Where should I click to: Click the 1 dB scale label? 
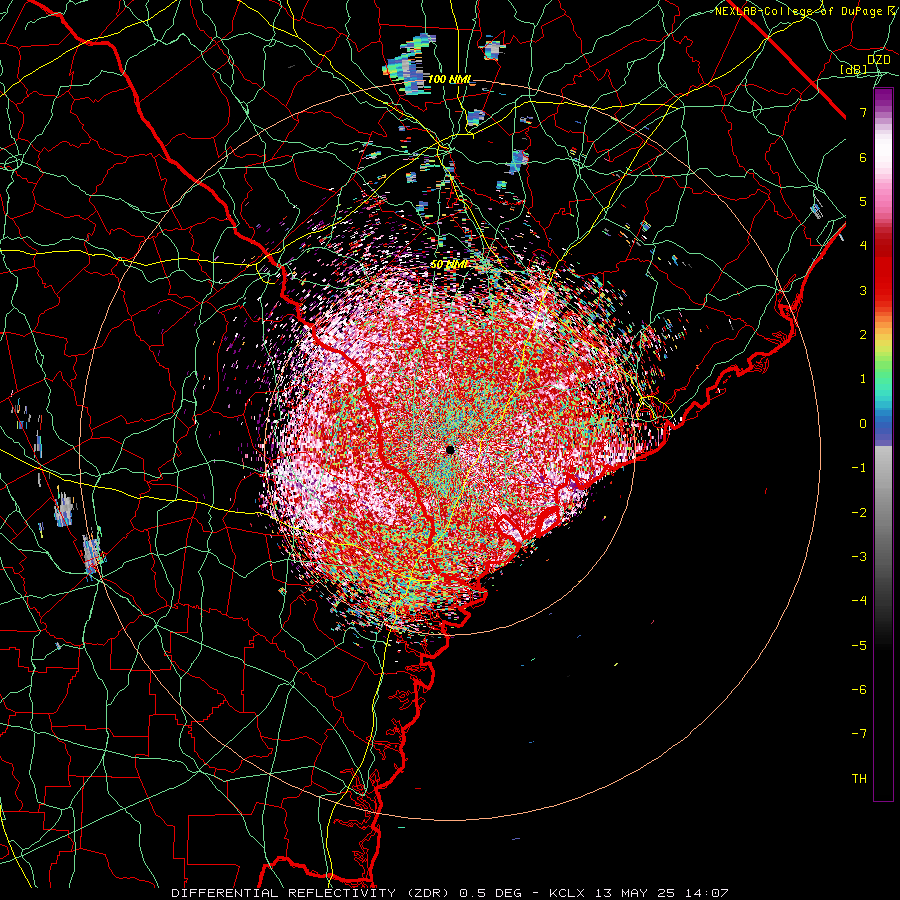(x=863, y=379)
